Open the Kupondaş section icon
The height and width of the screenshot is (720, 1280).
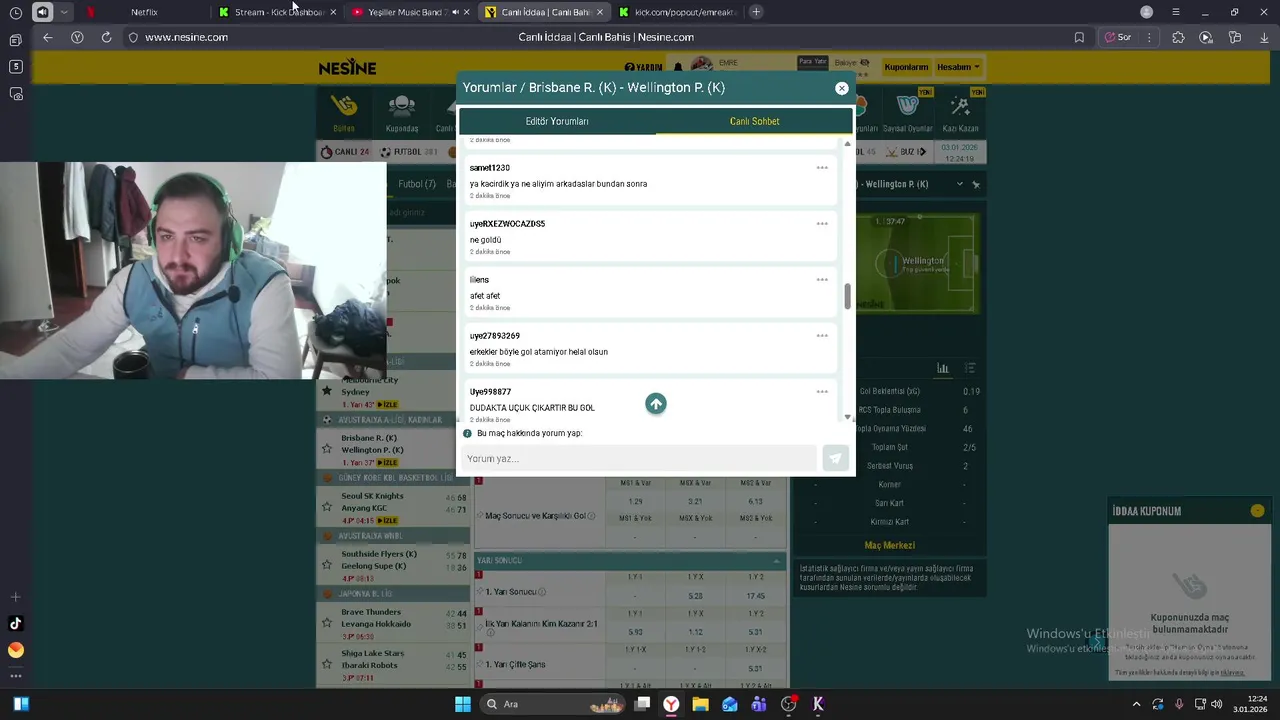click(402, 112)
